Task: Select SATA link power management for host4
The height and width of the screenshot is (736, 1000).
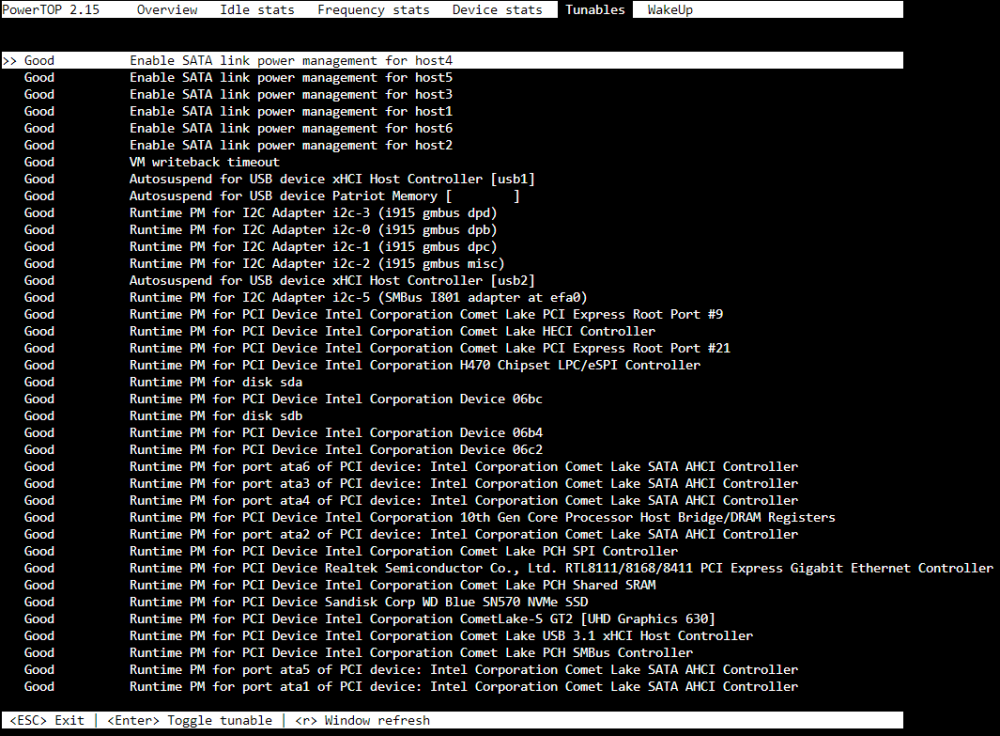Action: [452, 61]
